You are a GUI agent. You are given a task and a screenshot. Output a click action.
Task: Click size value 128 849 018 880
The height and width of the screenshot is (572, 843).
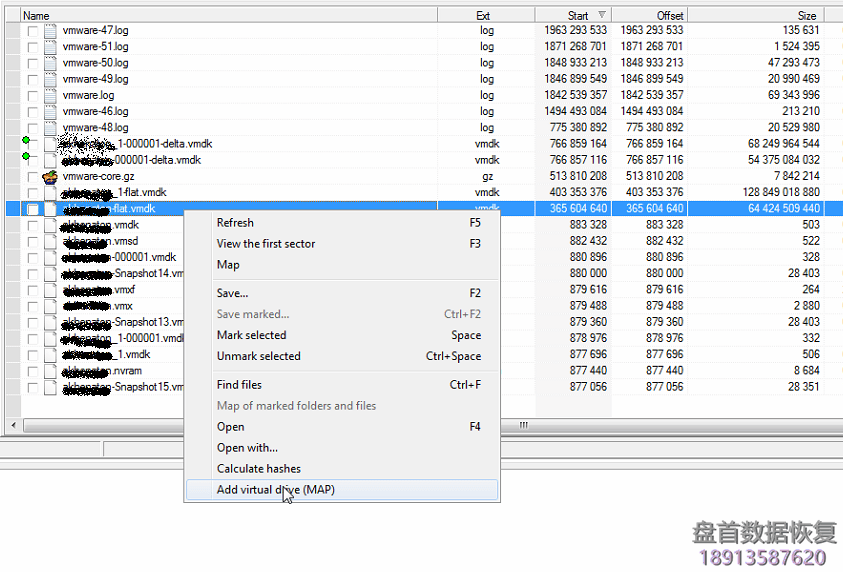[781, 192]
